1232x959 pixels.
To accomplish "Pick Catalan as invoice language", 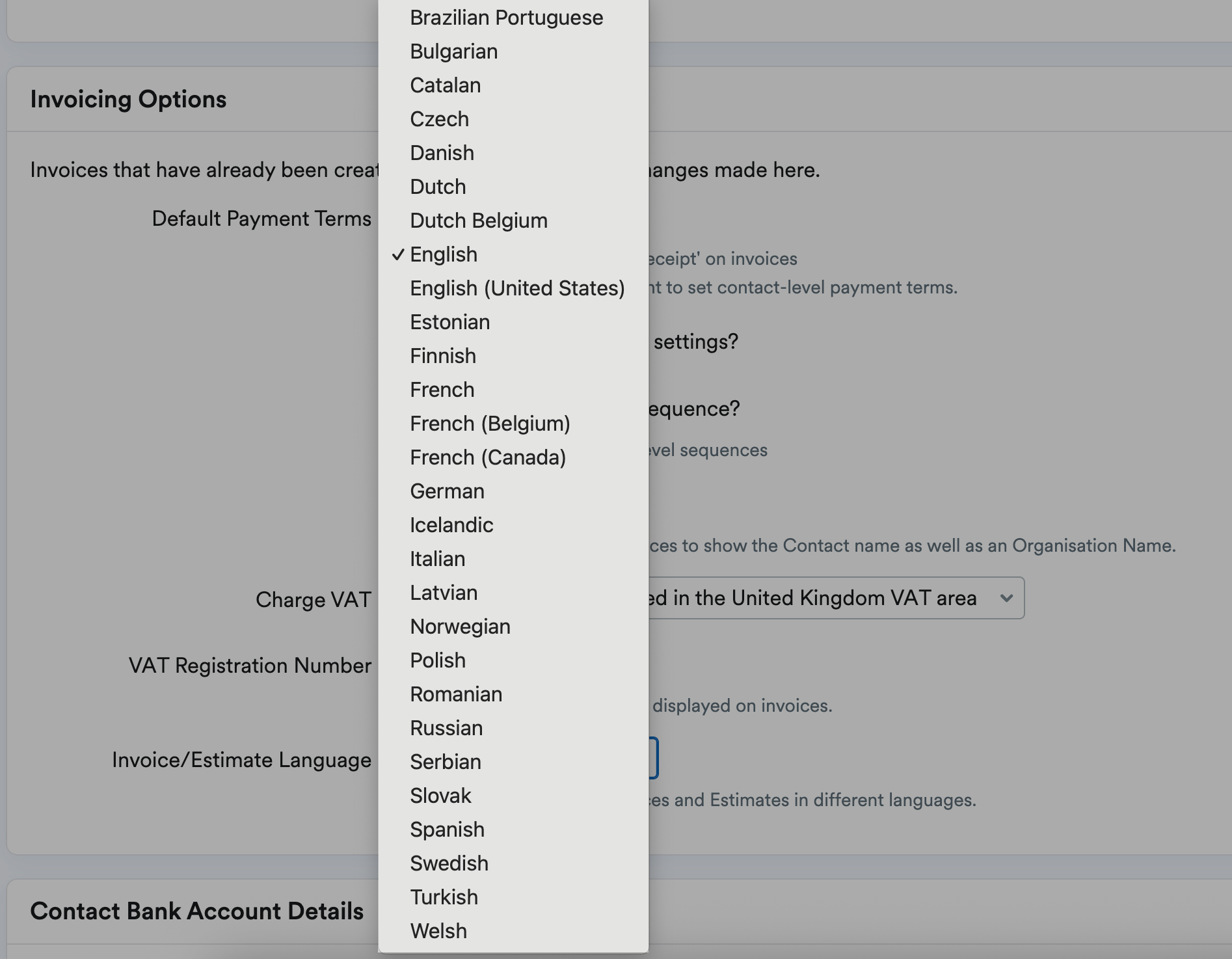I will pyautogui.click(x=513, y=85).
